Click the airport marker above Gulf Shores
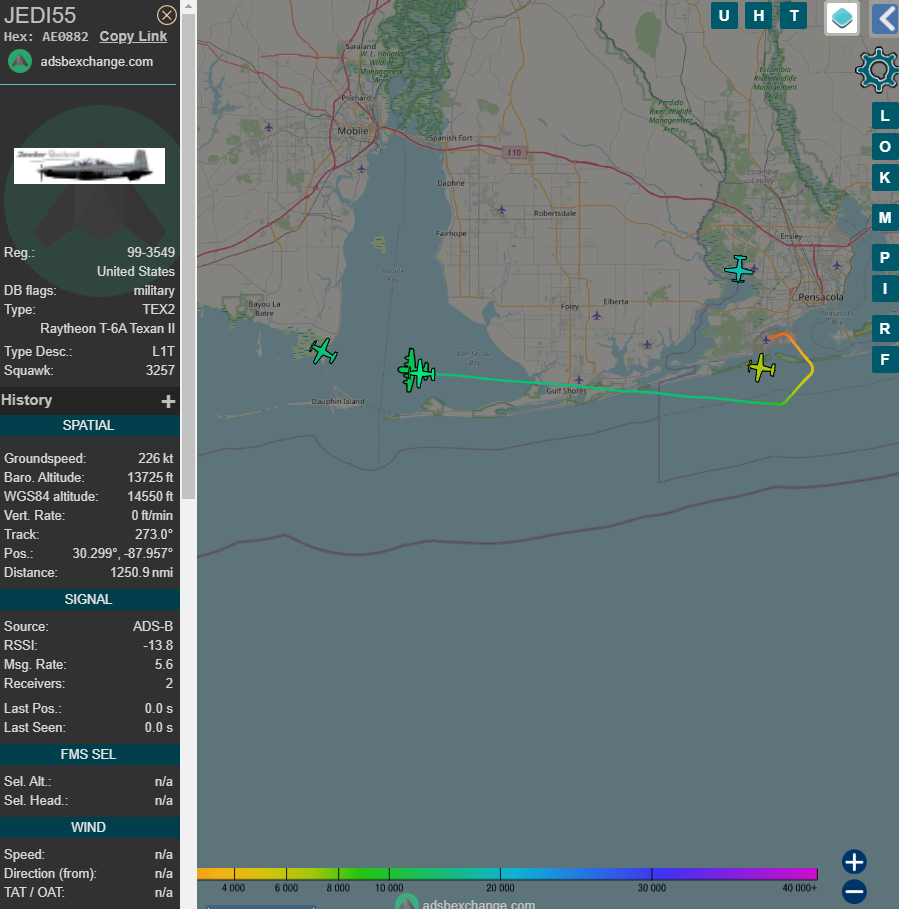Screen dimensions: 899x909 [578, 380]
